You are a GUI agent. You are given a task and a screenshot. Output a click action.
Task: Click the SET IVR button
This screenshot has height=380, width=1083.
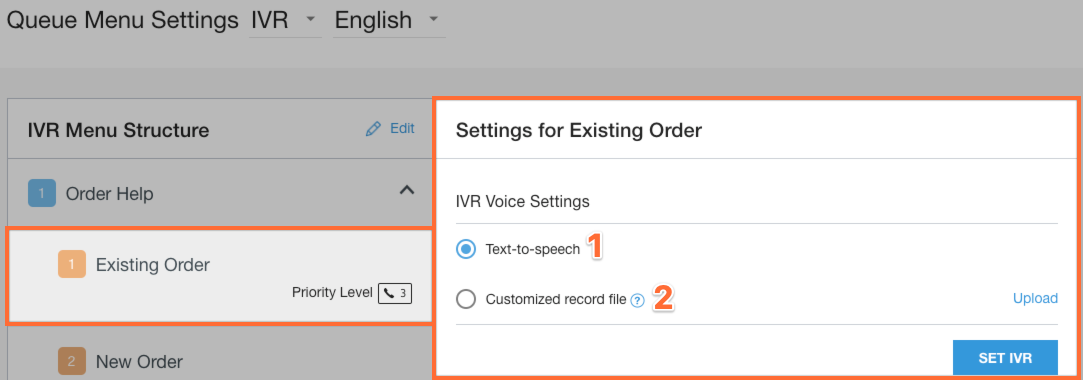coord(1005,358)
